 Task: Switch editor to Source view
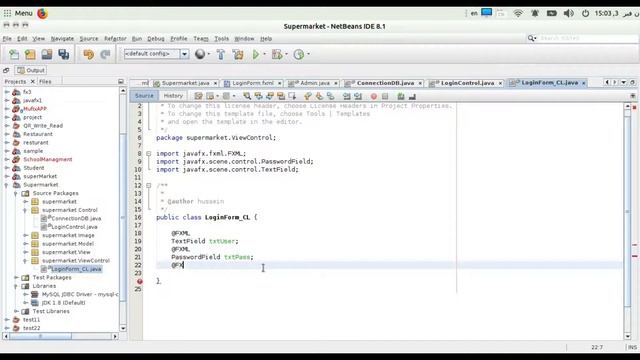tap(144, 96)
